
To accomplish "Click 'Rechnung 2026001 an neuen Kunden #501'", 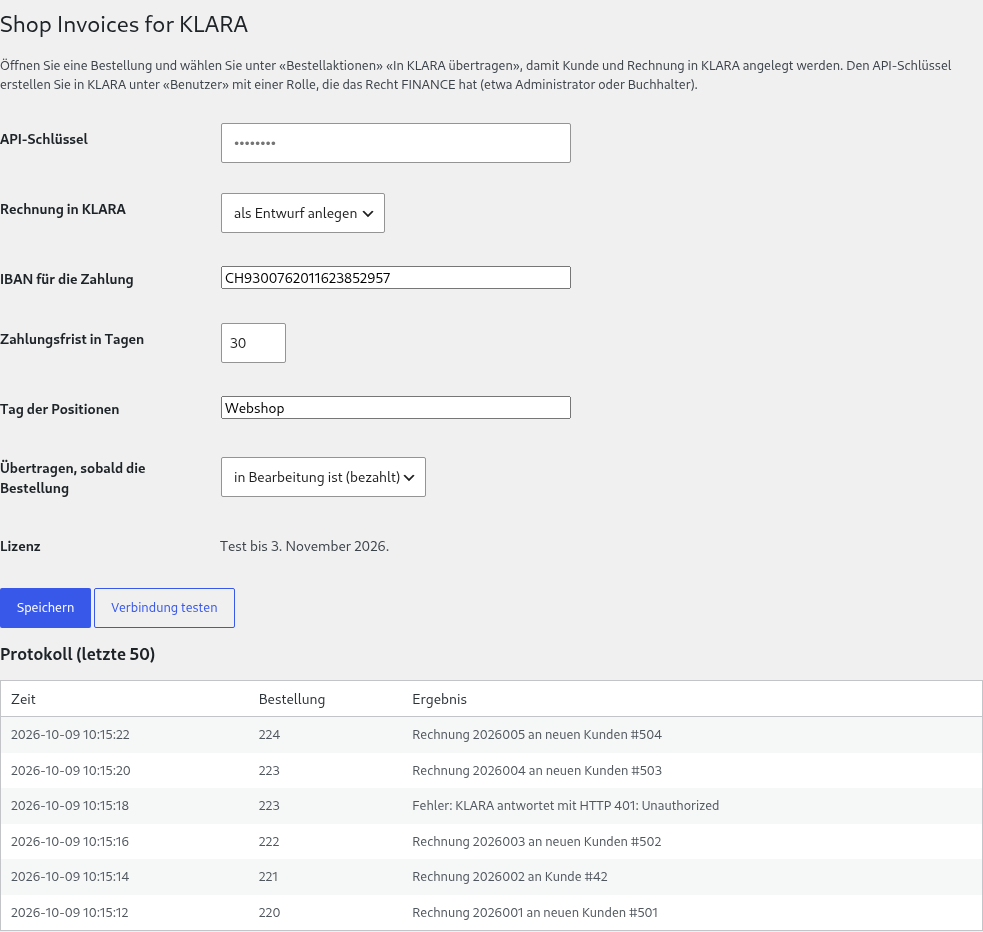I will click(535, 913).
